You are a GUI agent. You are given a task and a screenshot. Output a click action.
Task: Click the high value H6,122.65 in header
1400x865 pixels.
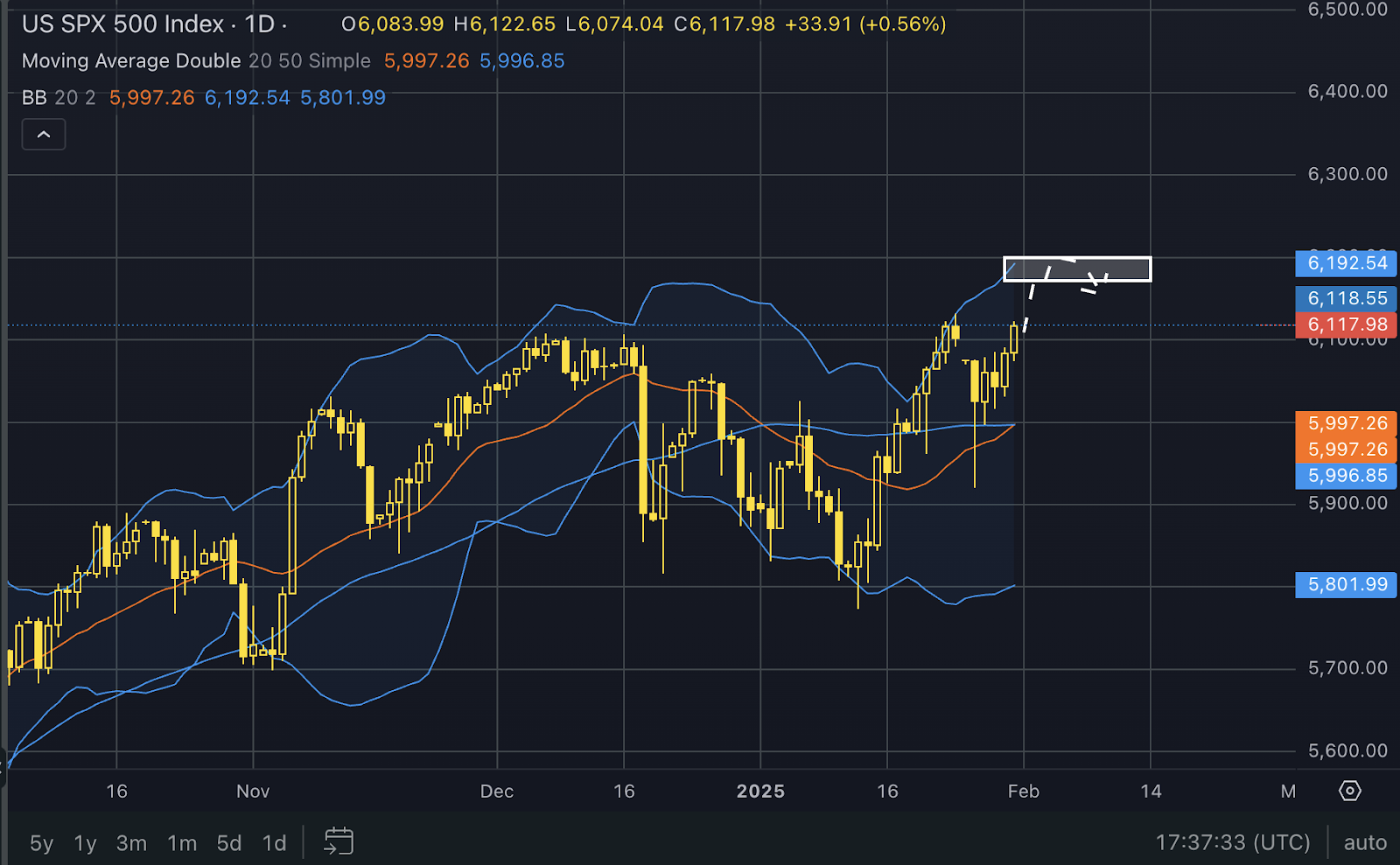click(505, 24)
